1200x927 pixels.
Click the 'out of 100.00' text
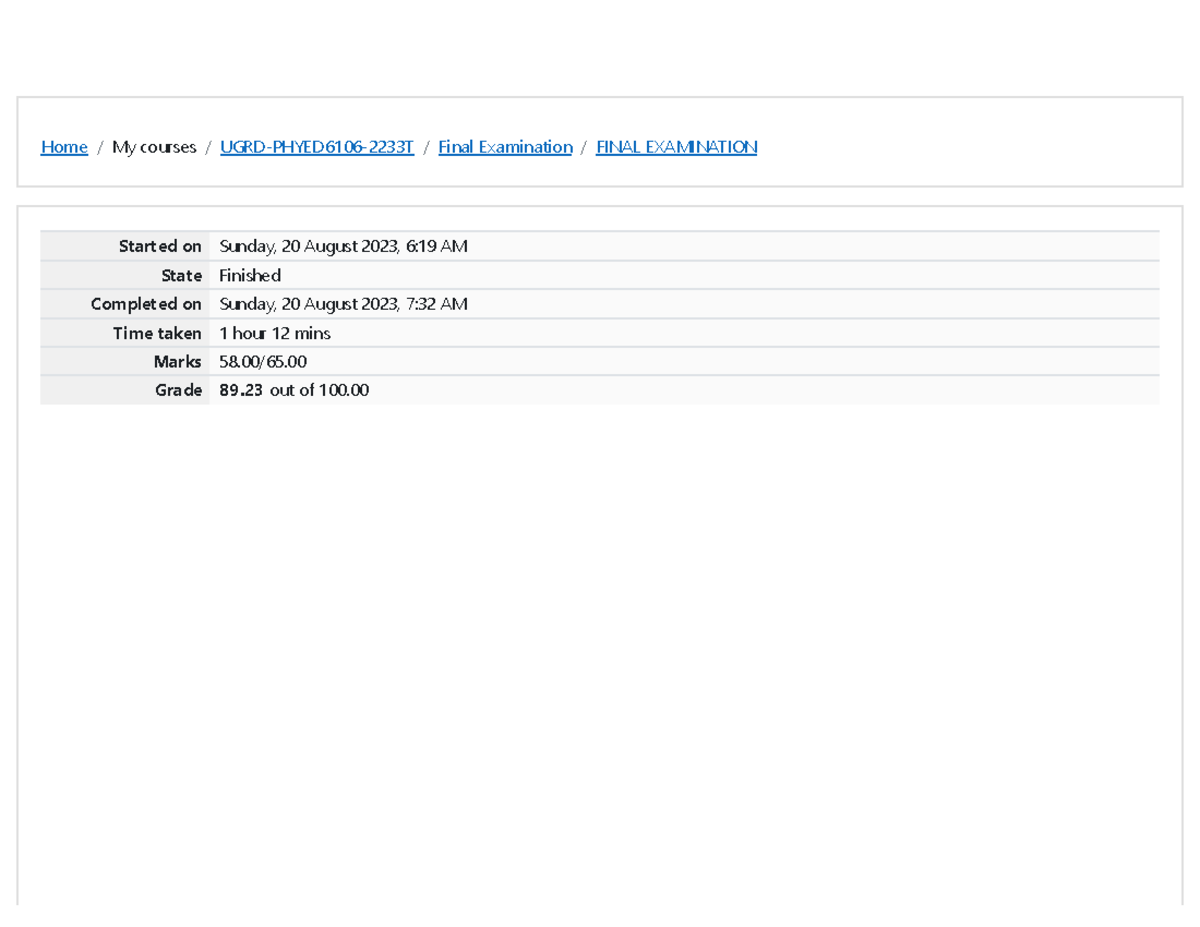click(319, 391)
